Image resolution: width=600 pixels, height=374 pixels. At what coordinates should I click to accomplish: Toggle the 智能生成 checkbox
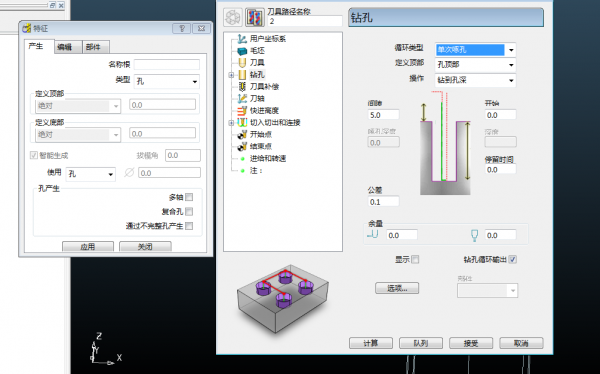click(34, 155)
